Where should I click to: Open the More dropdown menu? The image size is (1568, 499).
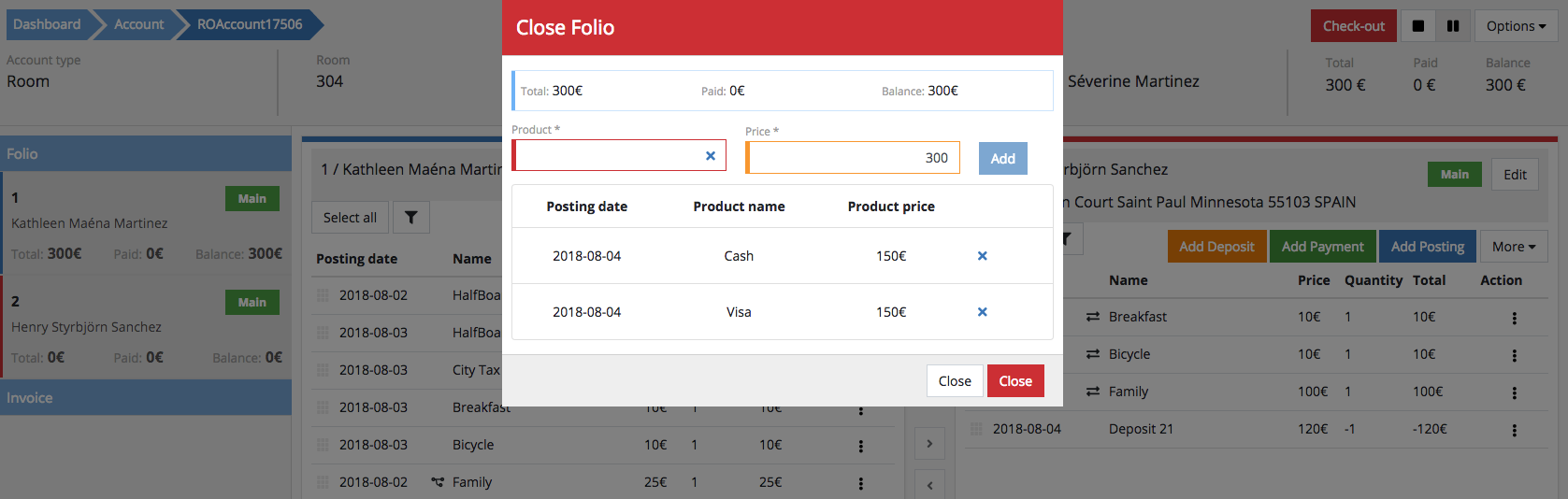point(1513,247)
